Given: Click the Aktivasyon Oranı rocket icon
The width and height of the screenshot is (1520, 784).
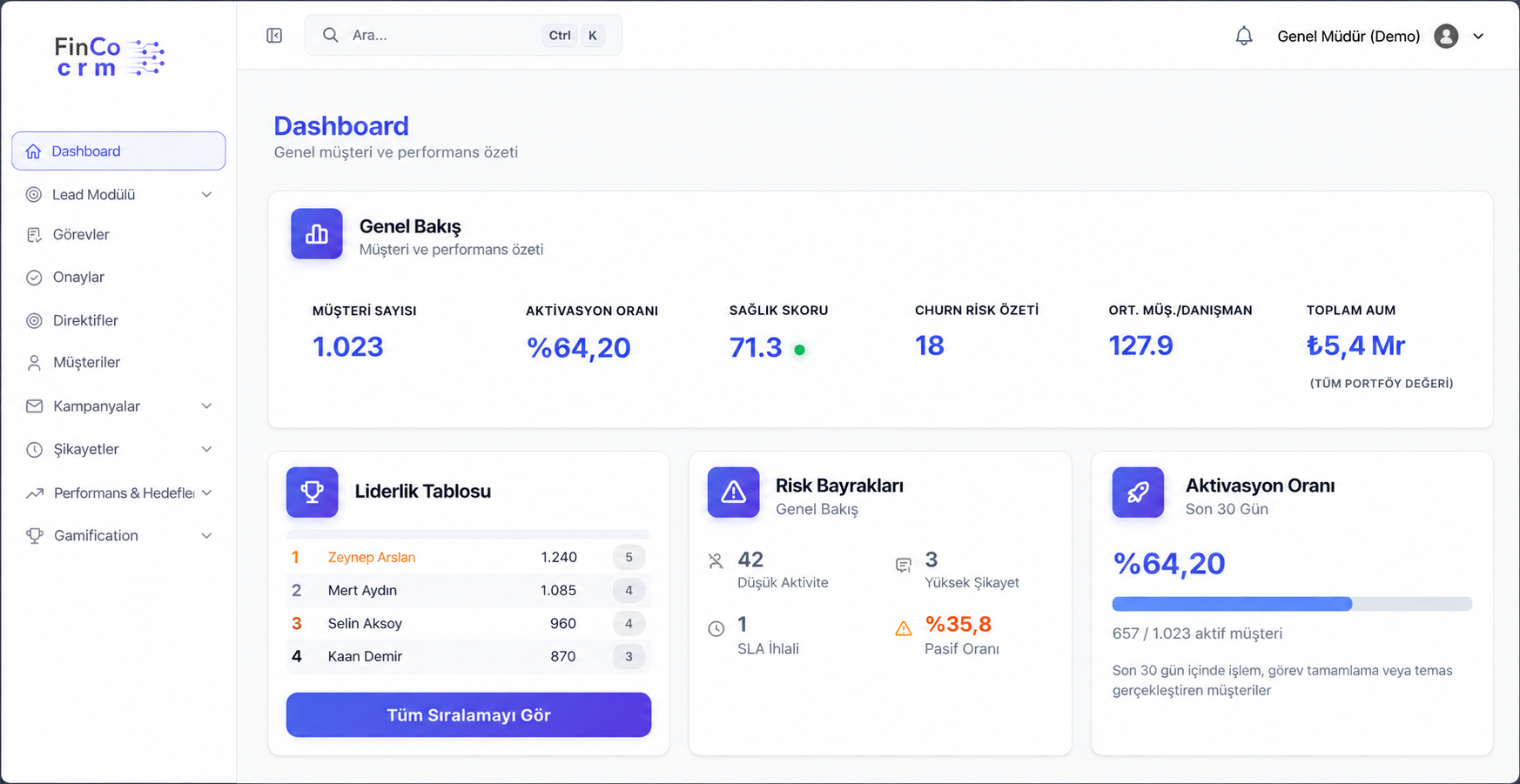Looking at the screenshot, I should 1138,492.
